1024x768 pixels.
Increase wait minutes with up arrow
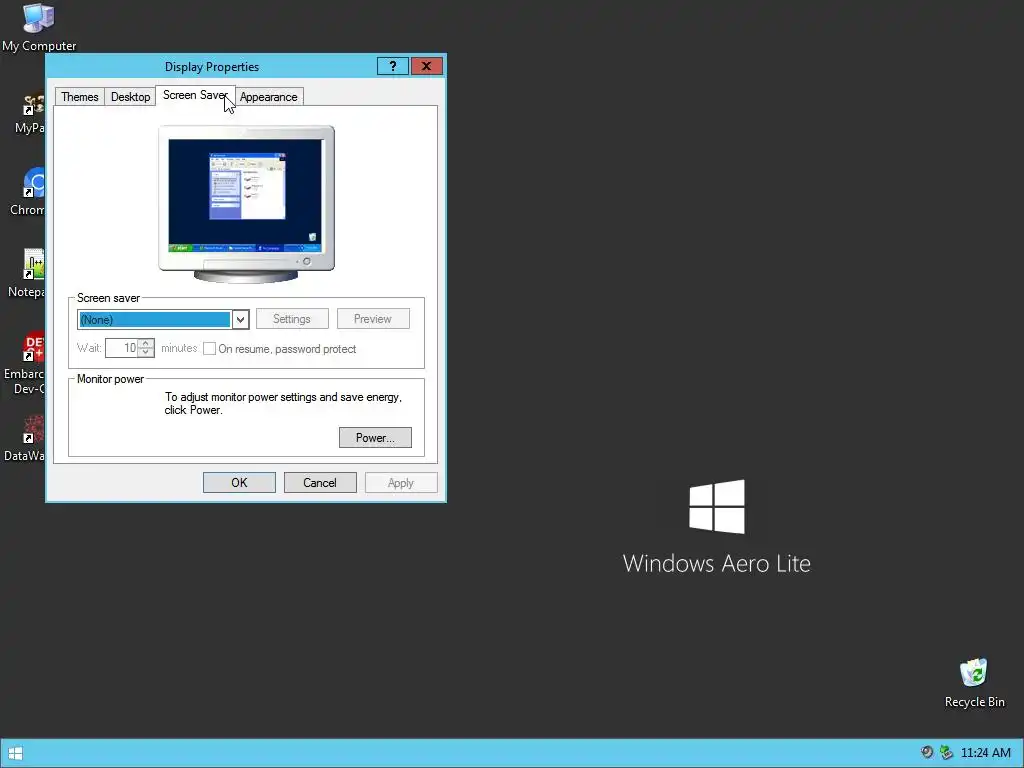(x=146, y=344)
